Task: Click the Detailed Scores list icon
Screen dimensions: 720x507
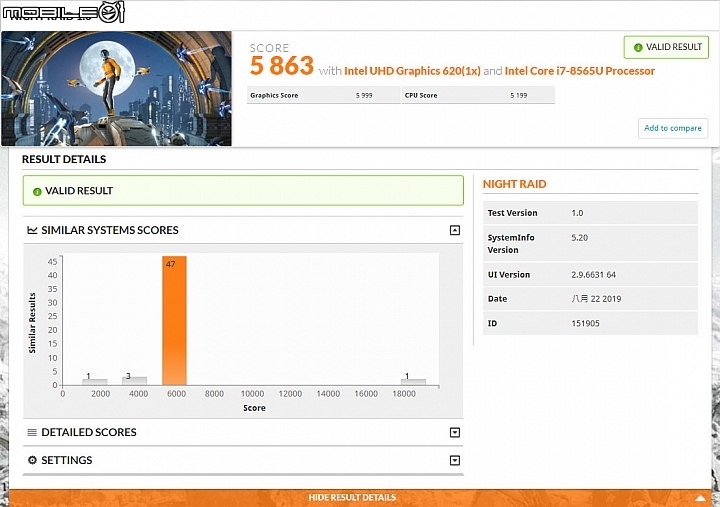Action: point(32,432)
